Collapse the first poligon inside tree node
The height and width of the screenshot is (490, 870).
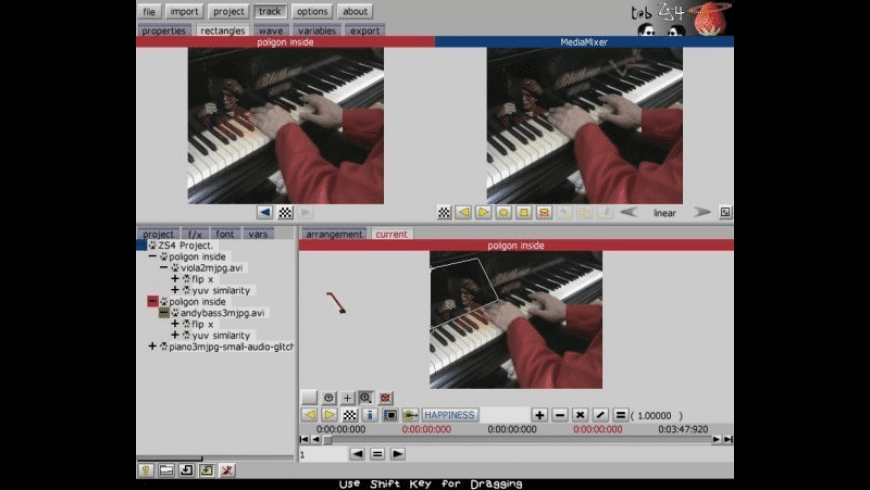click(153, 256)
